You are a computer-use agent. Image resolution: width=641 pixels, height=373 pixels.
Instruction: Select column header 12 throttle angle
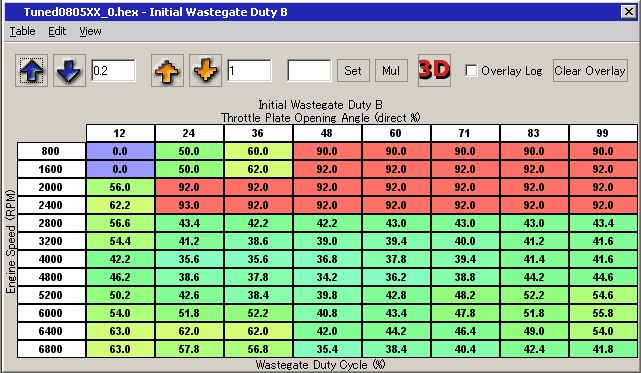pyautogui.click(x=120, y=133)
